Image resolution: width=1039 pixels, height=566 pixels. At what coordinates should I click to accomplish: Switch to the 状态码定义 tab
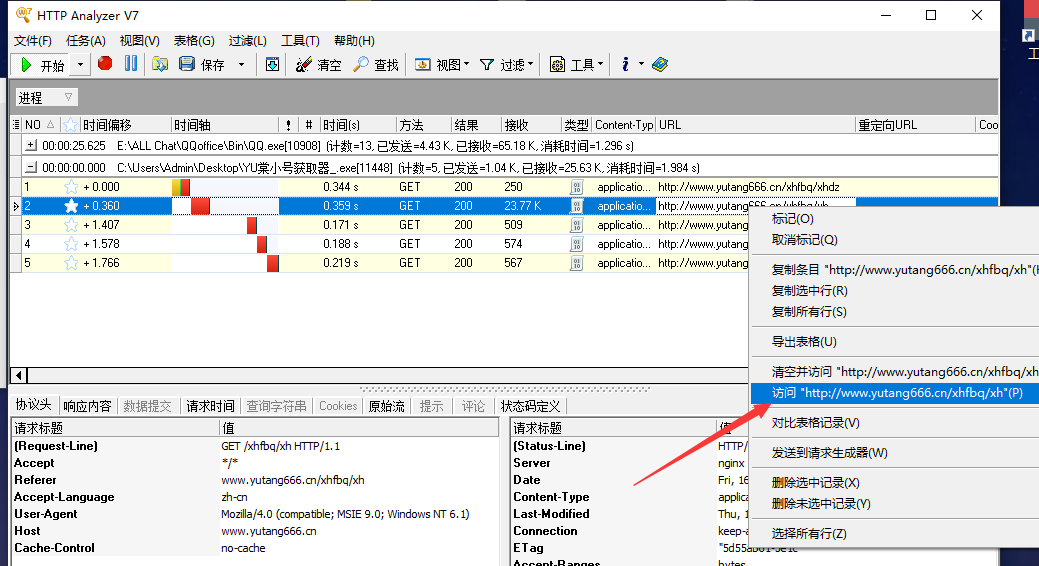(x=530, y=406)
